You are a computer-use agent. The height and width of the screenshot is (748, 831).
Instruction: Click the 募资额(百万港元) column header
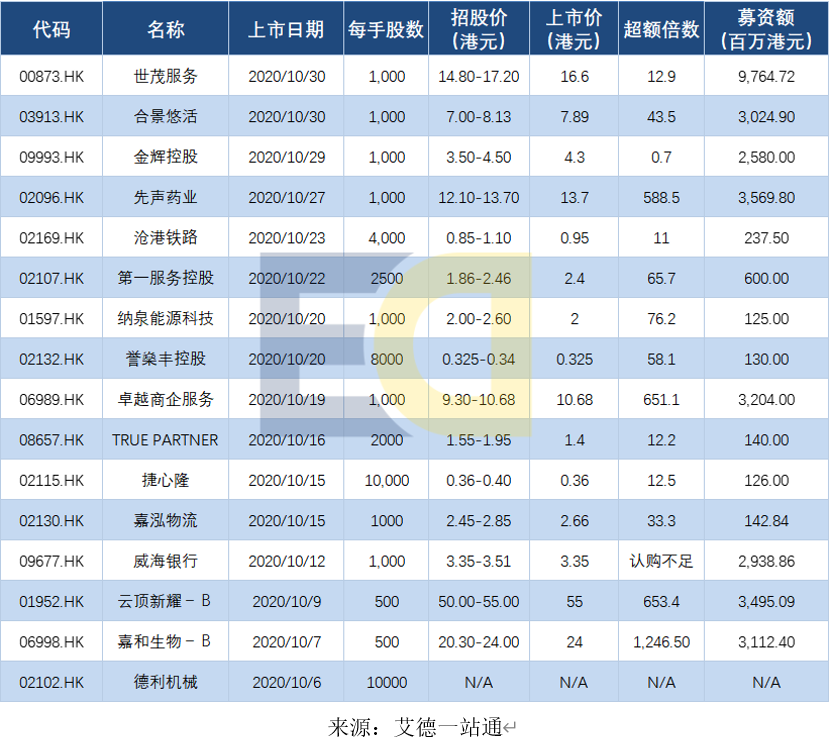click(x=766, y=29)
